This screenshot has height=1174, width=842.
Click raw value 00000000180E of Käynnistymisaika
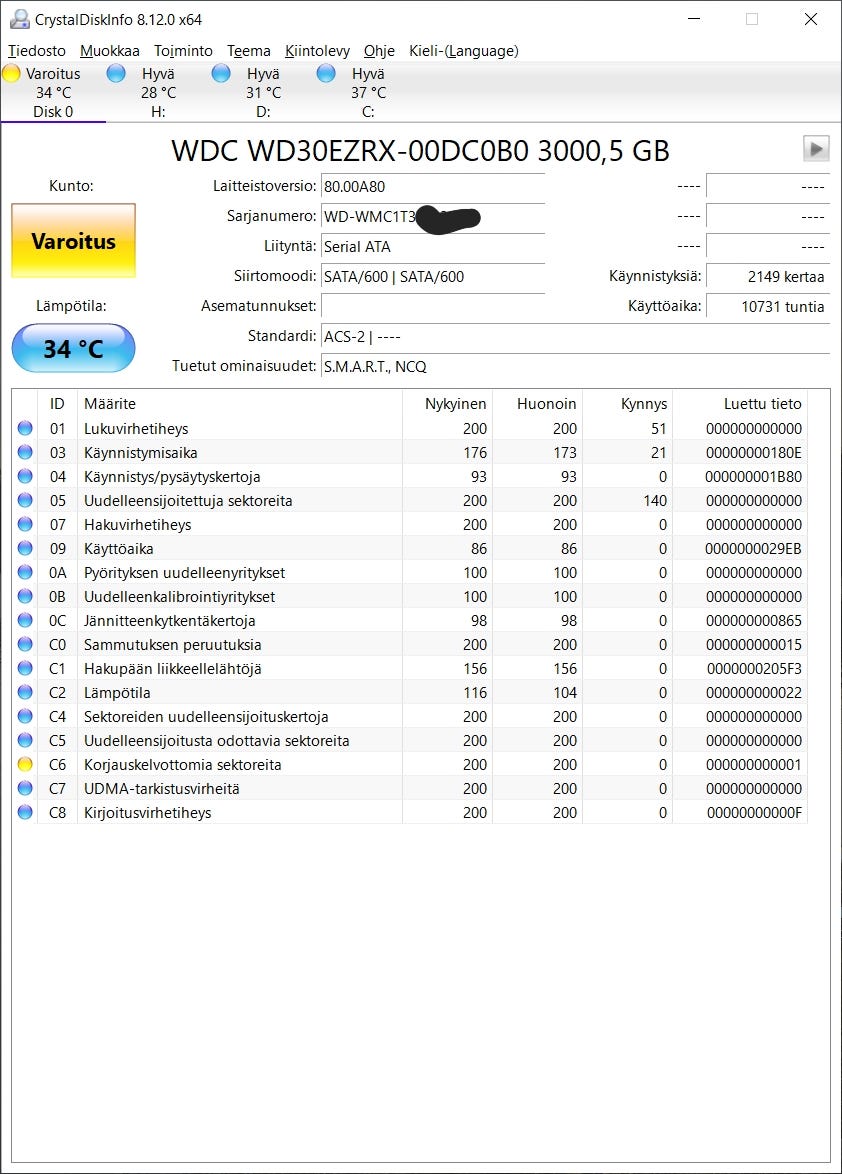(x=754, y=452)
